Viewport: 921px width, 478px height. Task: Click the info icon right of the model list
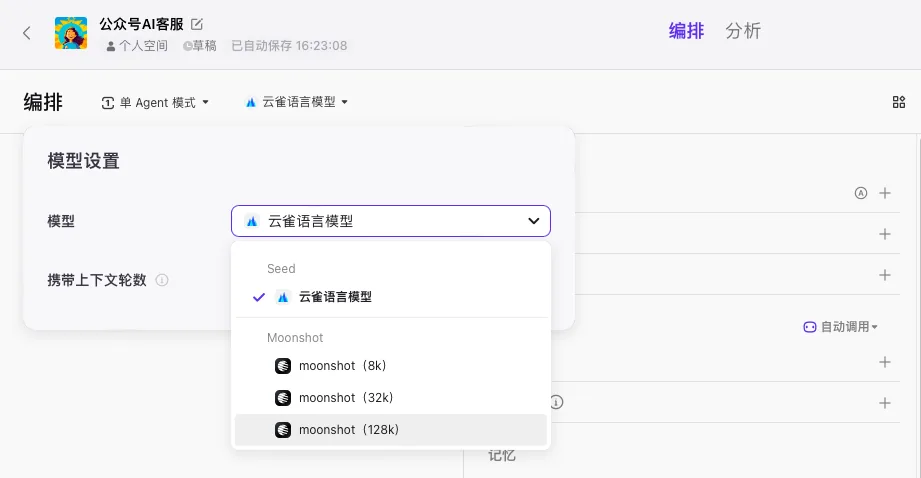[x=556, y=402]
